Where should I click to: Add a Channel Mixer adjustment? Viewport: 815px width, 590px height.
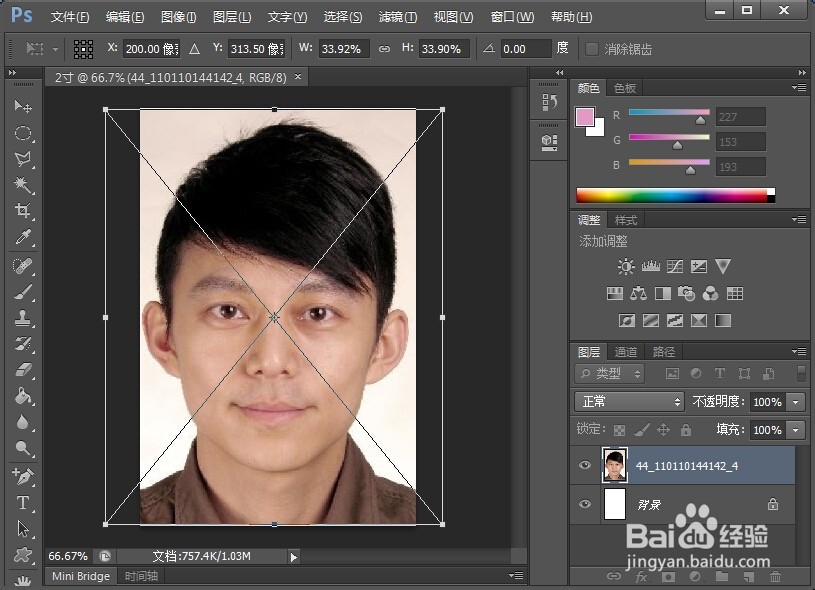(x=711, y=294)
